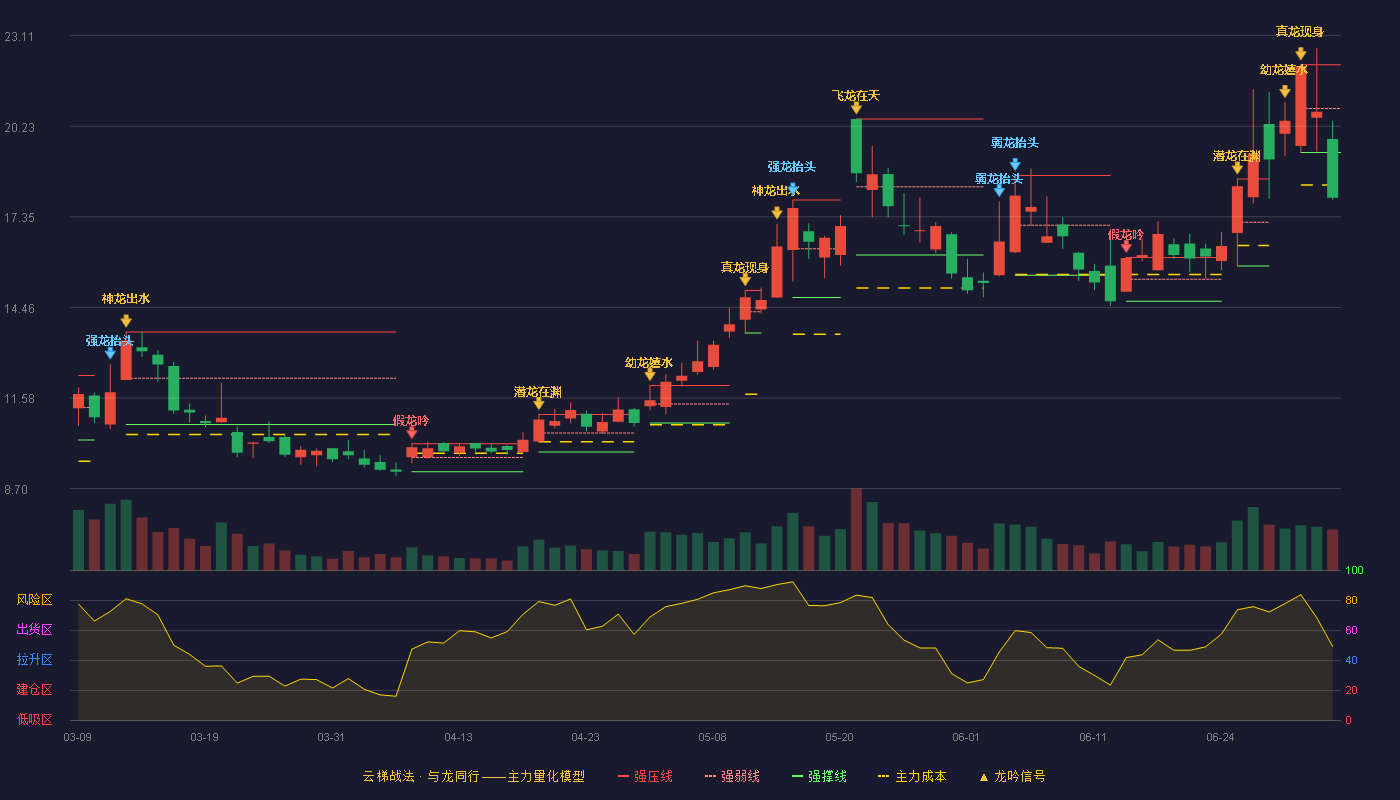Screen dimensions: 1400x800
Task: Click the 03-31 date label
Action: click(x=331, y=737)
